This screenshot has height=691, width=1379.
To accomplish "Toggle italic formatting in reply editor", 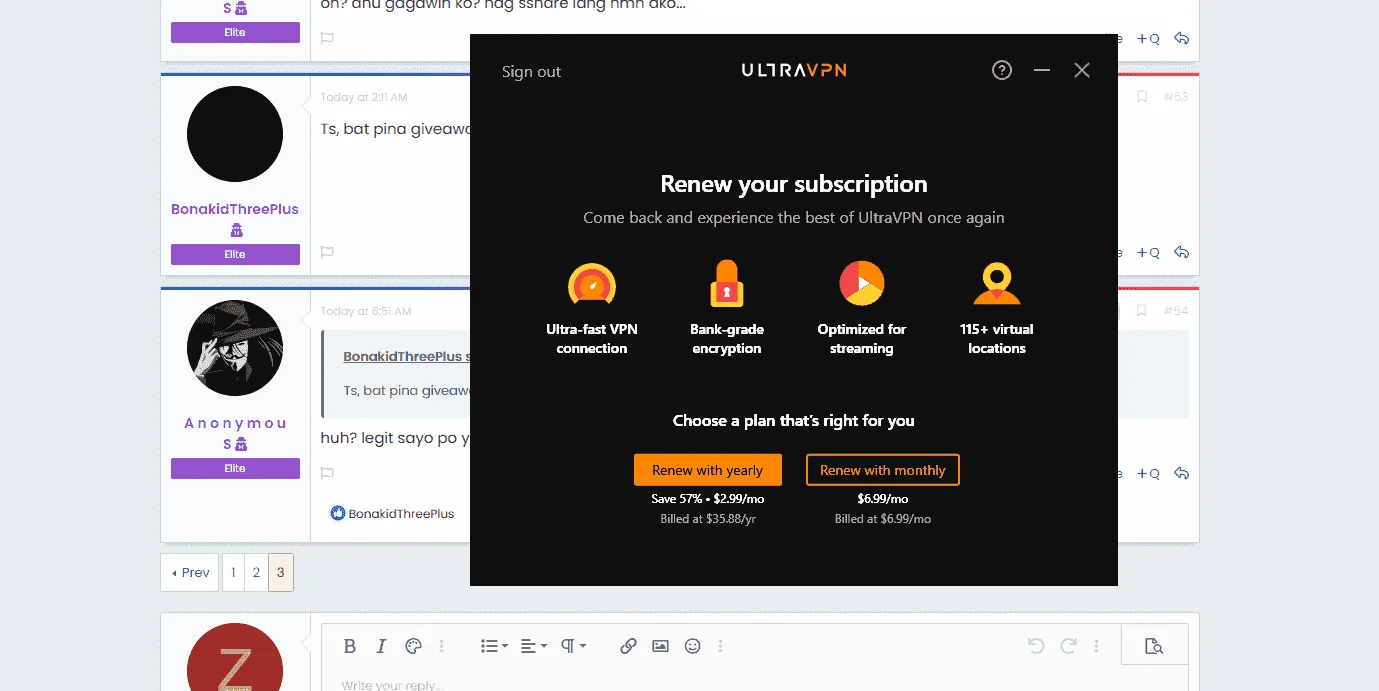I will (x=381, y=646).
